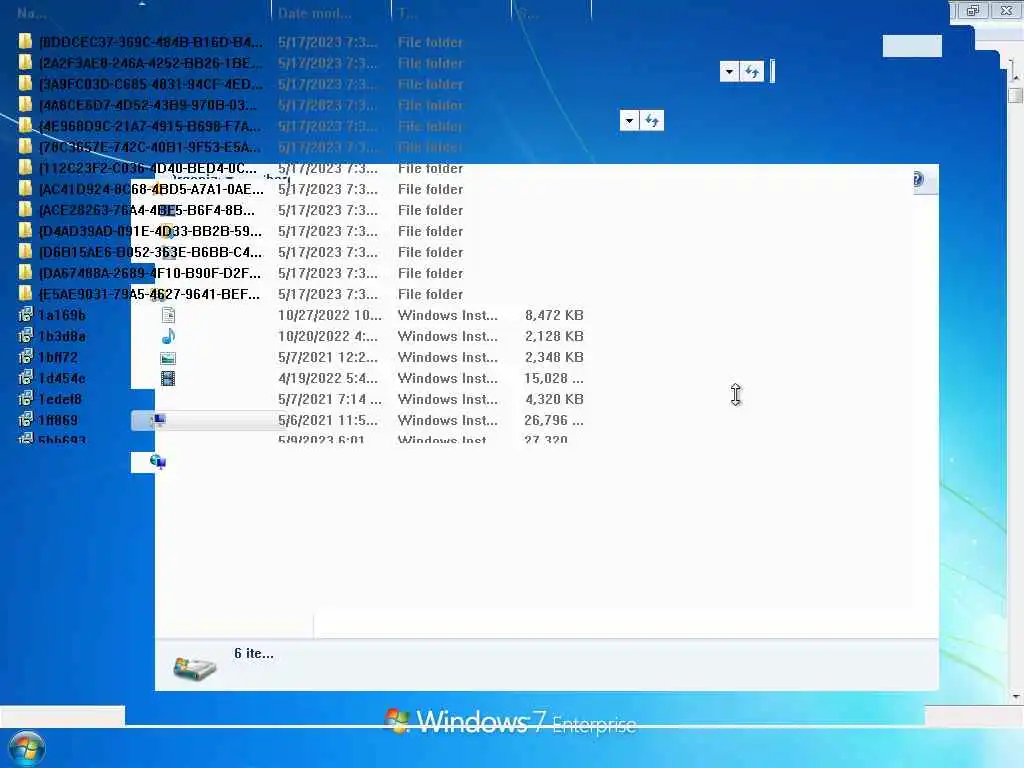
Task: Click the drive icon in details pane
Action: tap(195, 668)
